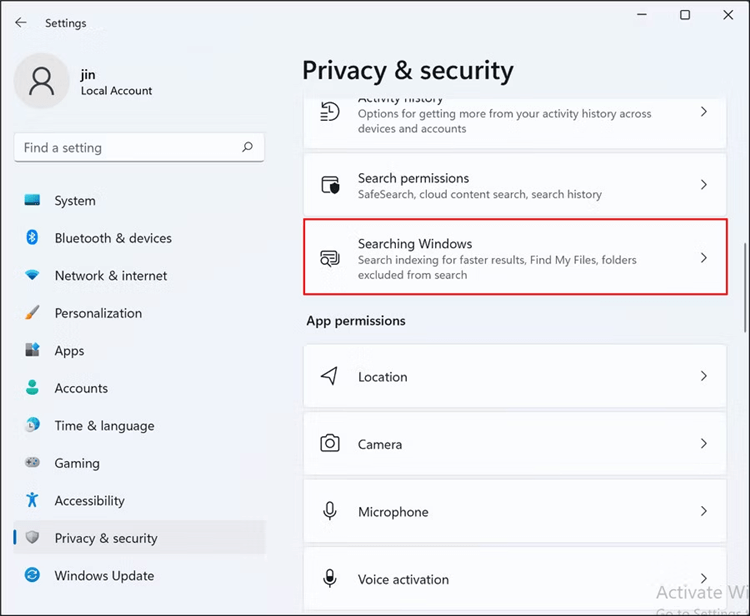Click the Privacy & security shield icon
Screen dimensions: 750x616
pyautogui.click(x=32, y=537)
